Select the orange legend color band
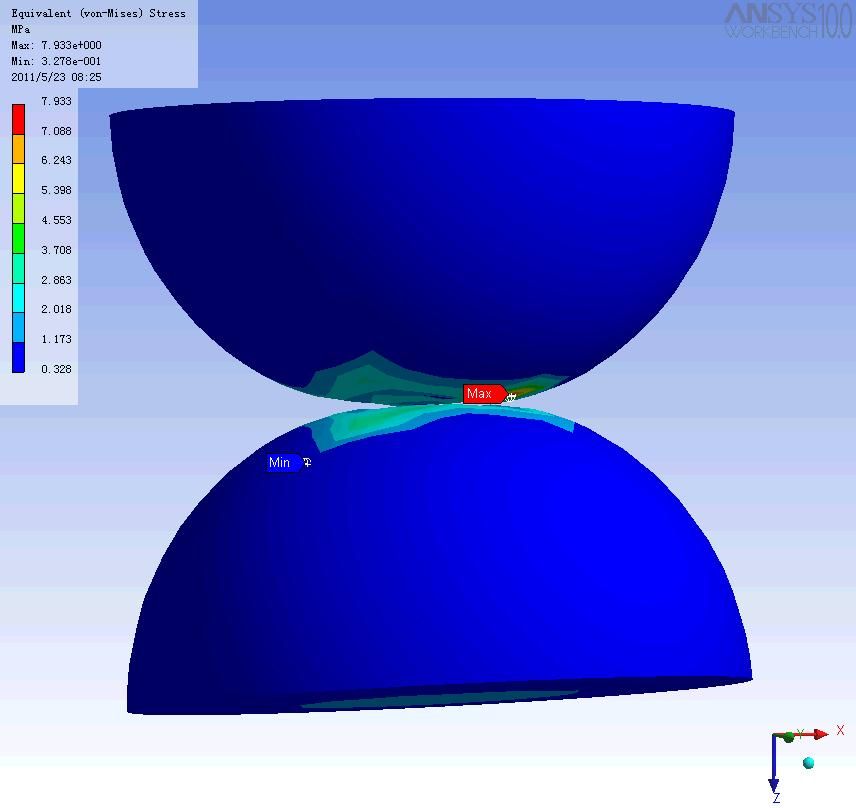Image resolution: width=856 pixels, height=808 pixels. click(18, 146)
